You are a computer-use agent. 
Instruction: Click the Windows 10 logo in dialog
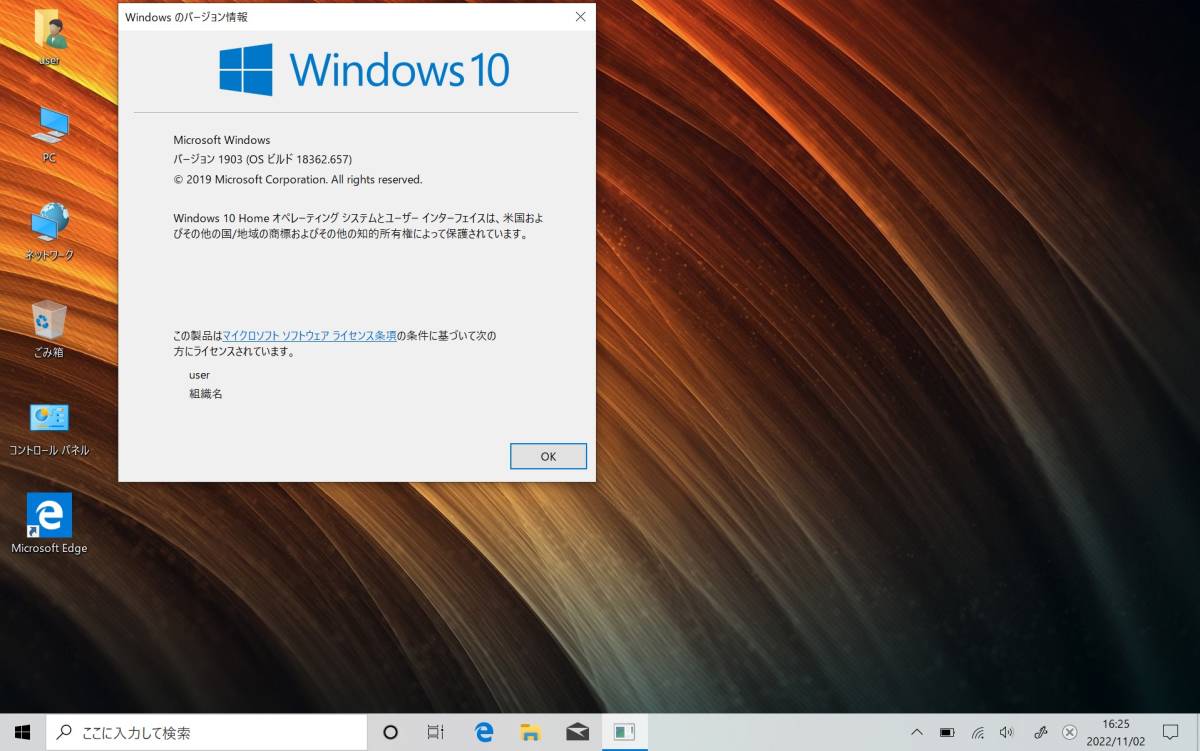click(x=364, y=70)
